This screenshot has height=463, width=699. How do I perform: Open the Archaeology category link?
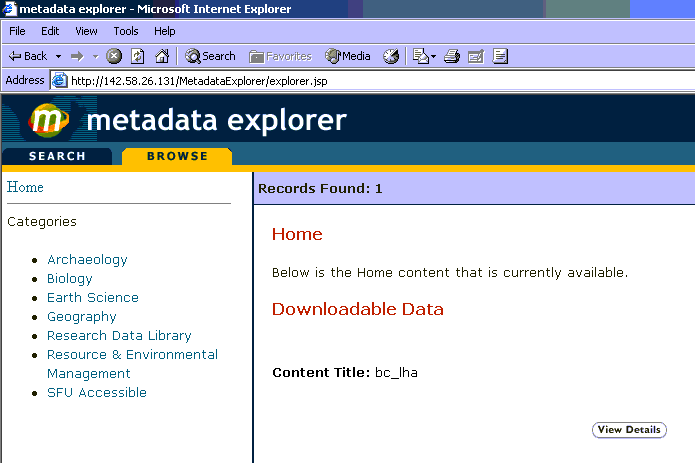click(87, 260)
